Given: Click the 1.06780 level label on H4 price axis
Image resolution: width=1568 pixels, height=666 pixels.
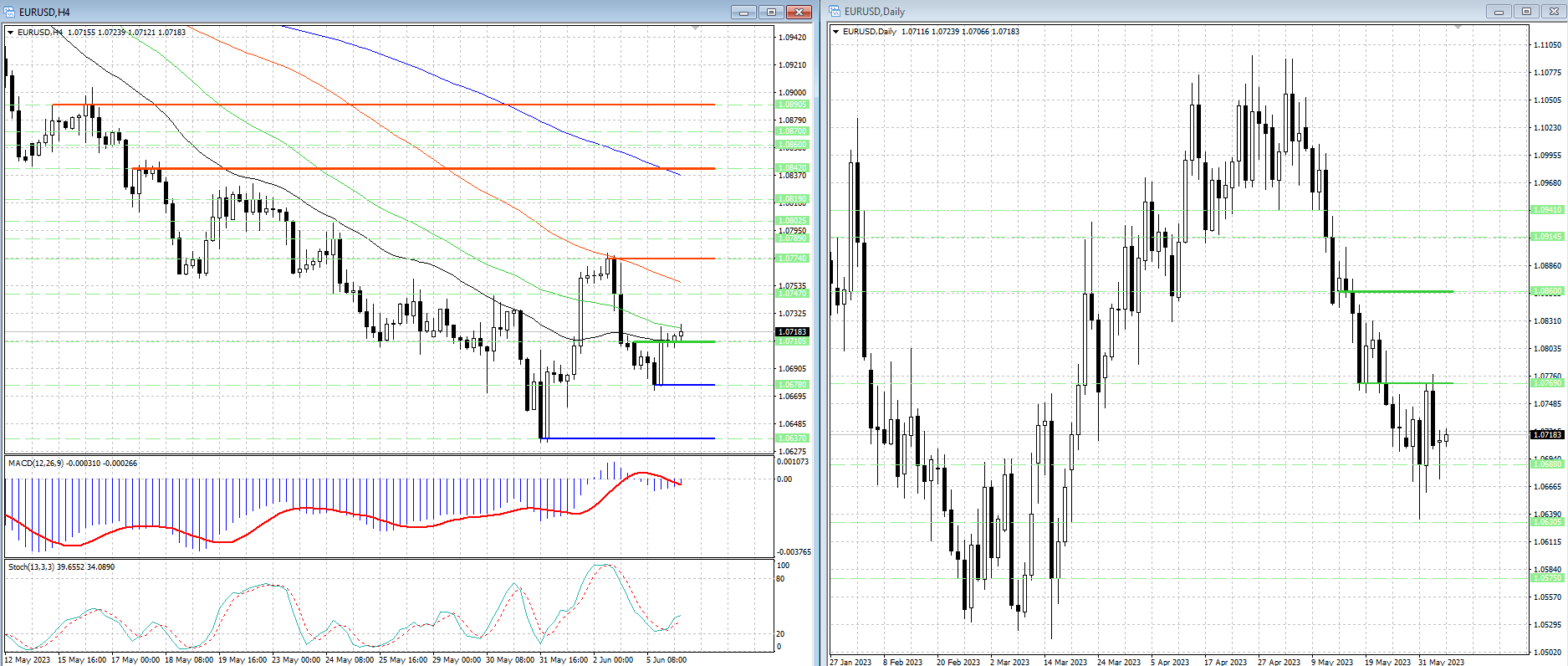Looking at the screenshot, I should point(793,385).
